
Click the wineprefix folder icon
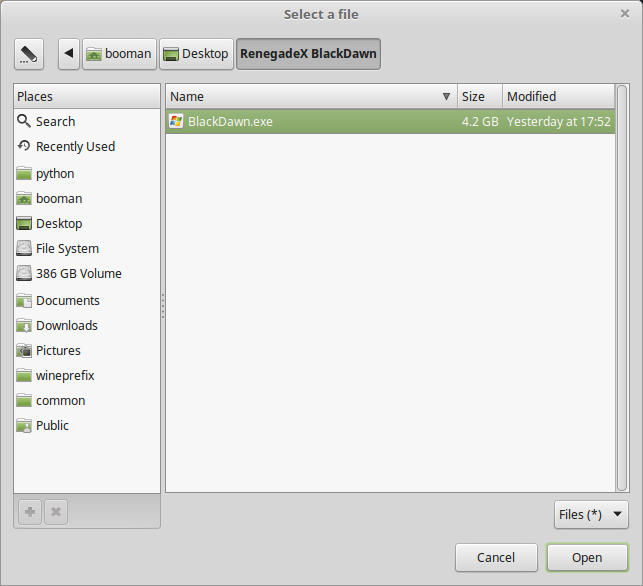24,376
